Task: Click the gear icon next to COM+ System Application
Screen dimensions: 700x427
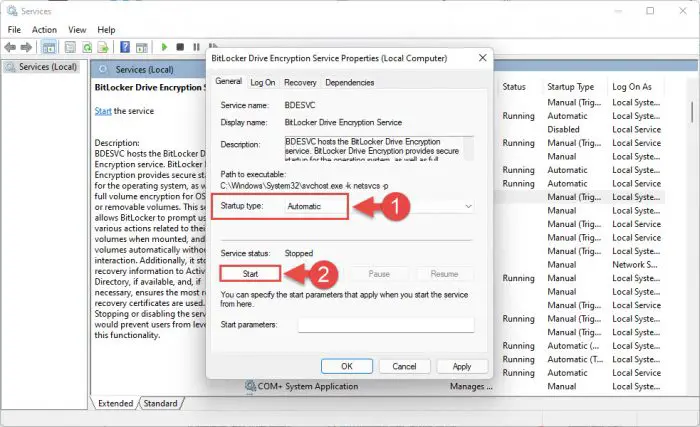Action: click(250, 386)
